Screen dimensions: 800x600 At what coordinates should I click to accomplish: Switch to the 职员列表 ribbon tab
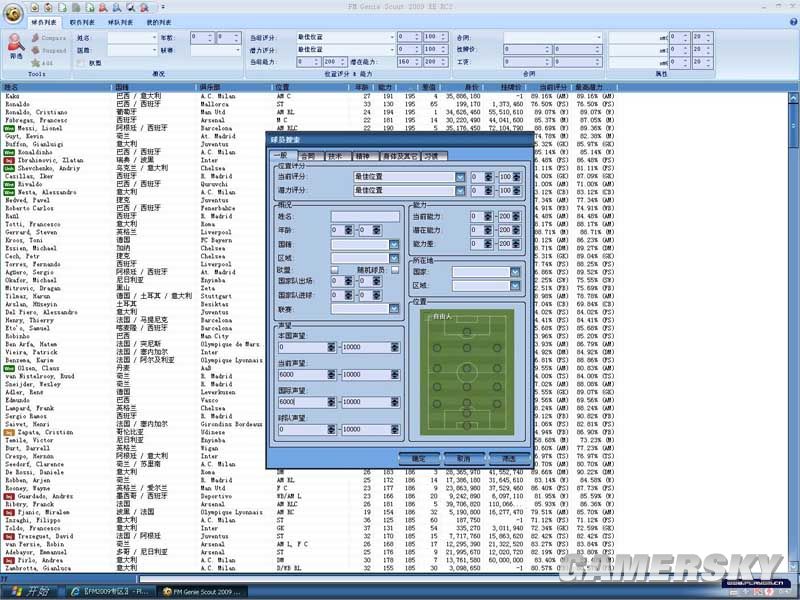tap(83, 22)
